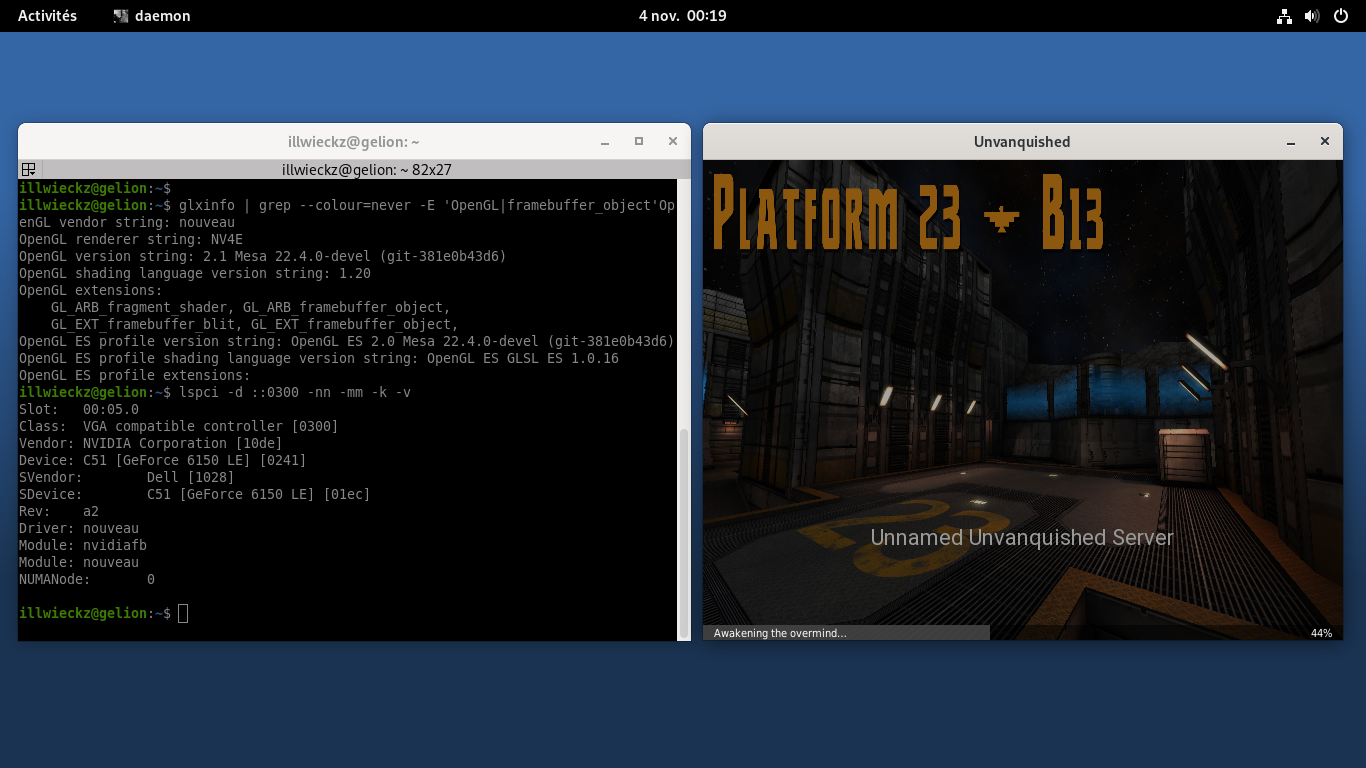Image resolution: width=1366 pixels, height=768 pixels.
Task: Click the 'OpenGL renderer string: NV4E' line
Action: [x=131, y=239]
